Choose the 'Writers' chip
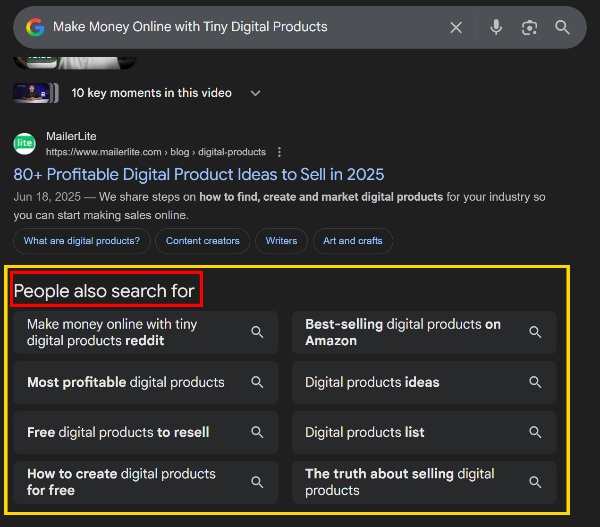The image size is (600, 527). click(x=281, y=241)
